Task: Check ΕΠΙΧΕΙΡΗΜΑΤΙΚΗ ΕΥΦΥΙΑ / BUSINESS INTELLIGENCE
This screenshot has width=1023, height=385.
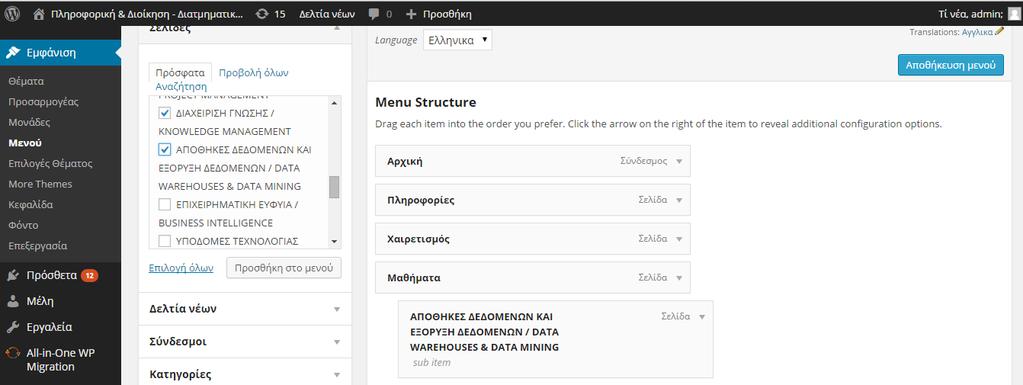Action: click(165, 205)
